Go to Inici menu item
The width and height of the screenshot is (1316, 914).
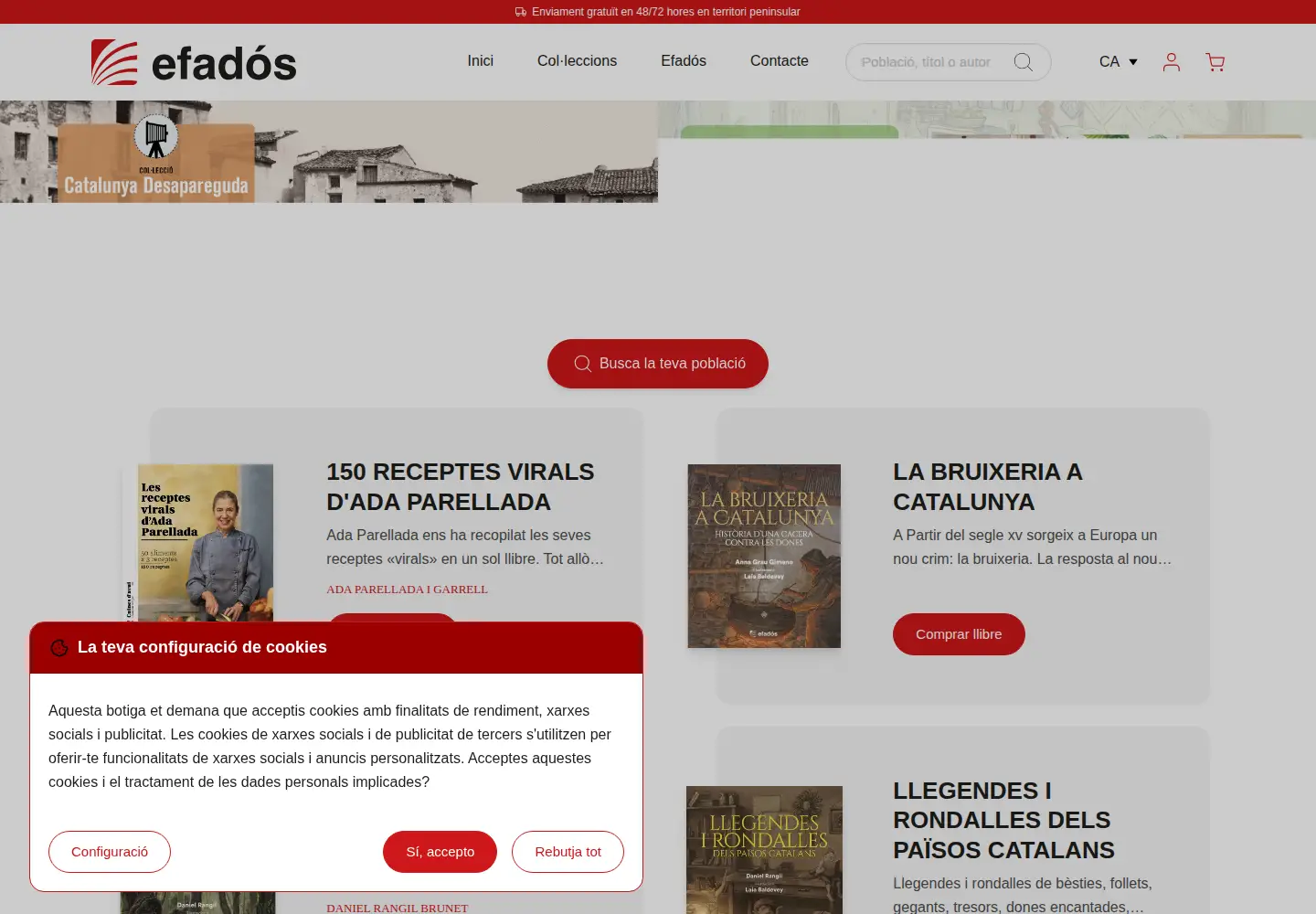click(481, 61)
